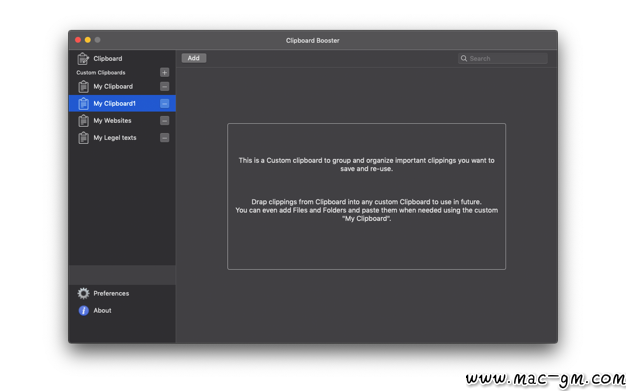Focus the Search input field
Image resolution: width=626 pixels, height=391 pixels.
coord(503,58)
